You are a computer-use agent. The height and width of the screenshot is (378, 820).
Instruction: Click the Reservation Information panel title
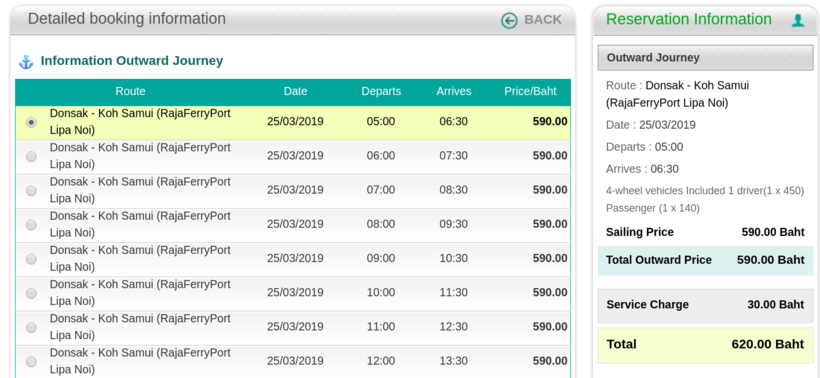pyautogui.click(x=689, y=19)
